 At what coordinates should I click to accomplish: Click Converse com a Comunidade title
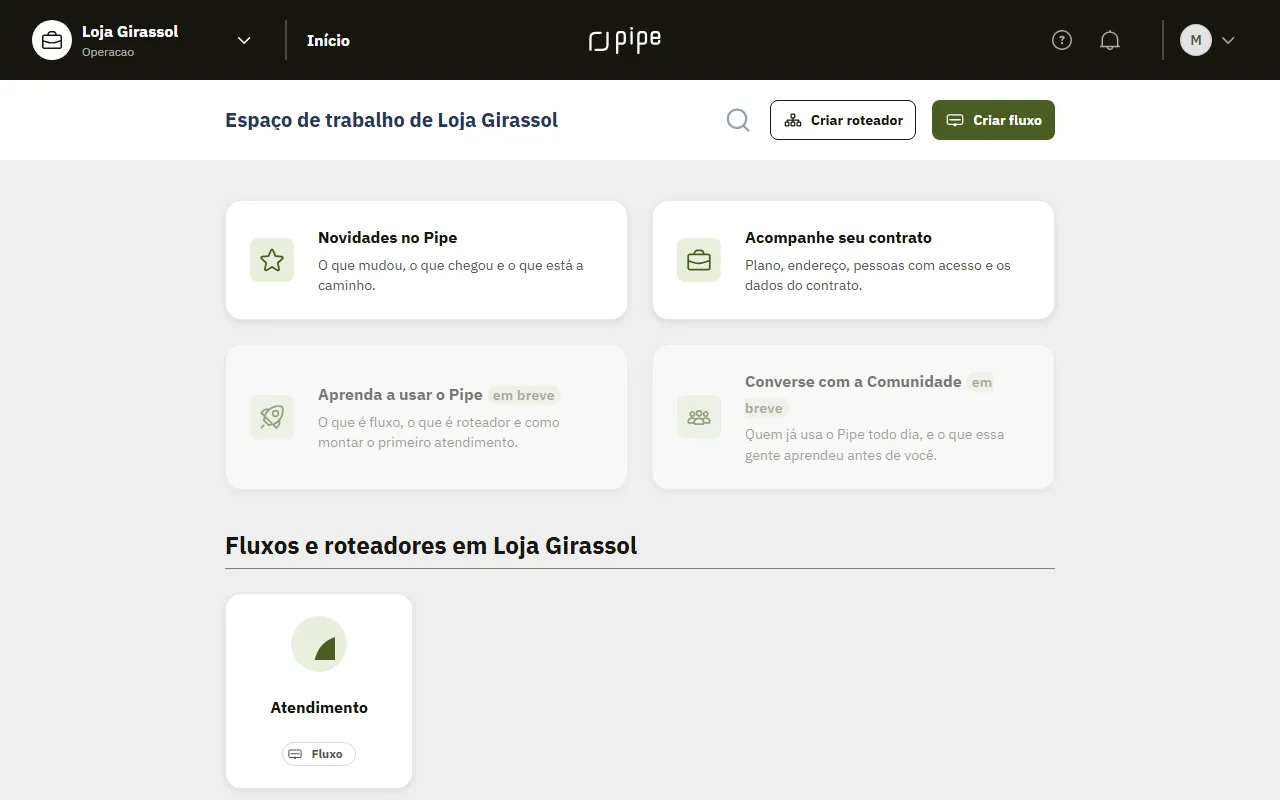pos(853,382)
